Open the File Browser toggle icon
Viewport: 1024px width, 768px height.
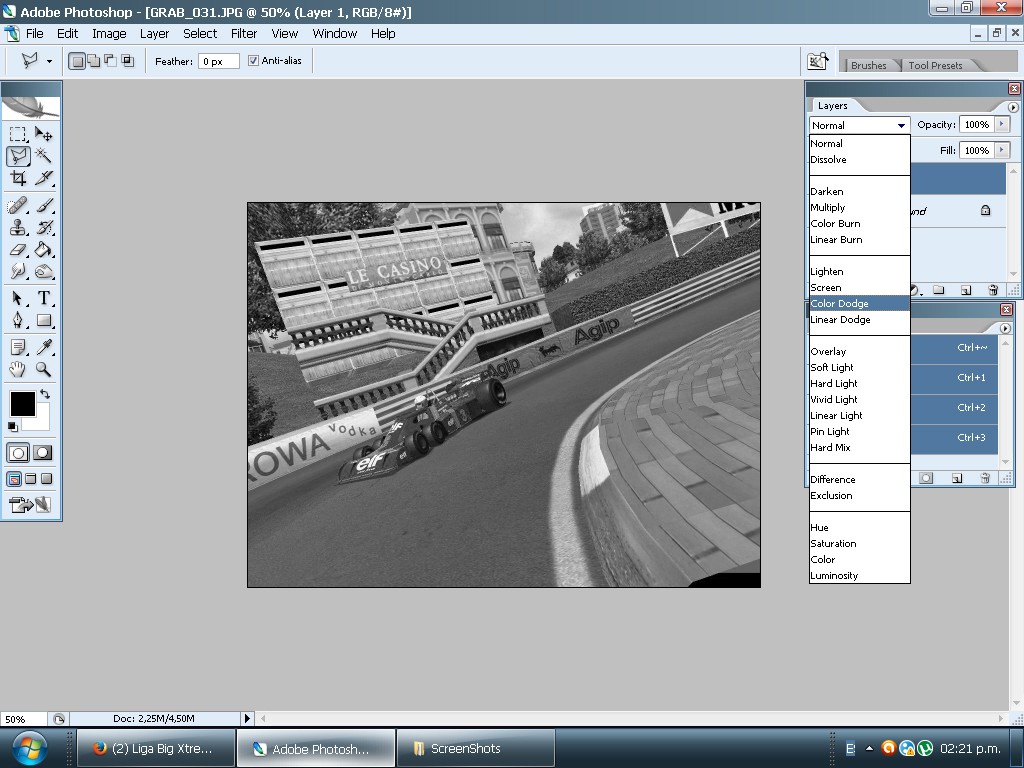click(x=818, y=61)
